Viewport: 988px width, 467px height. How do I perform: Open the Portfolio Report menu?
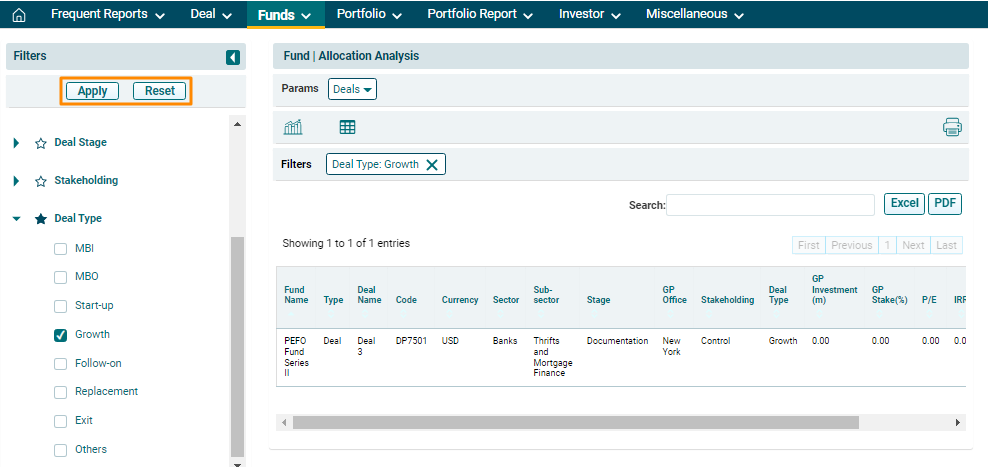click(x=480, y=15)
